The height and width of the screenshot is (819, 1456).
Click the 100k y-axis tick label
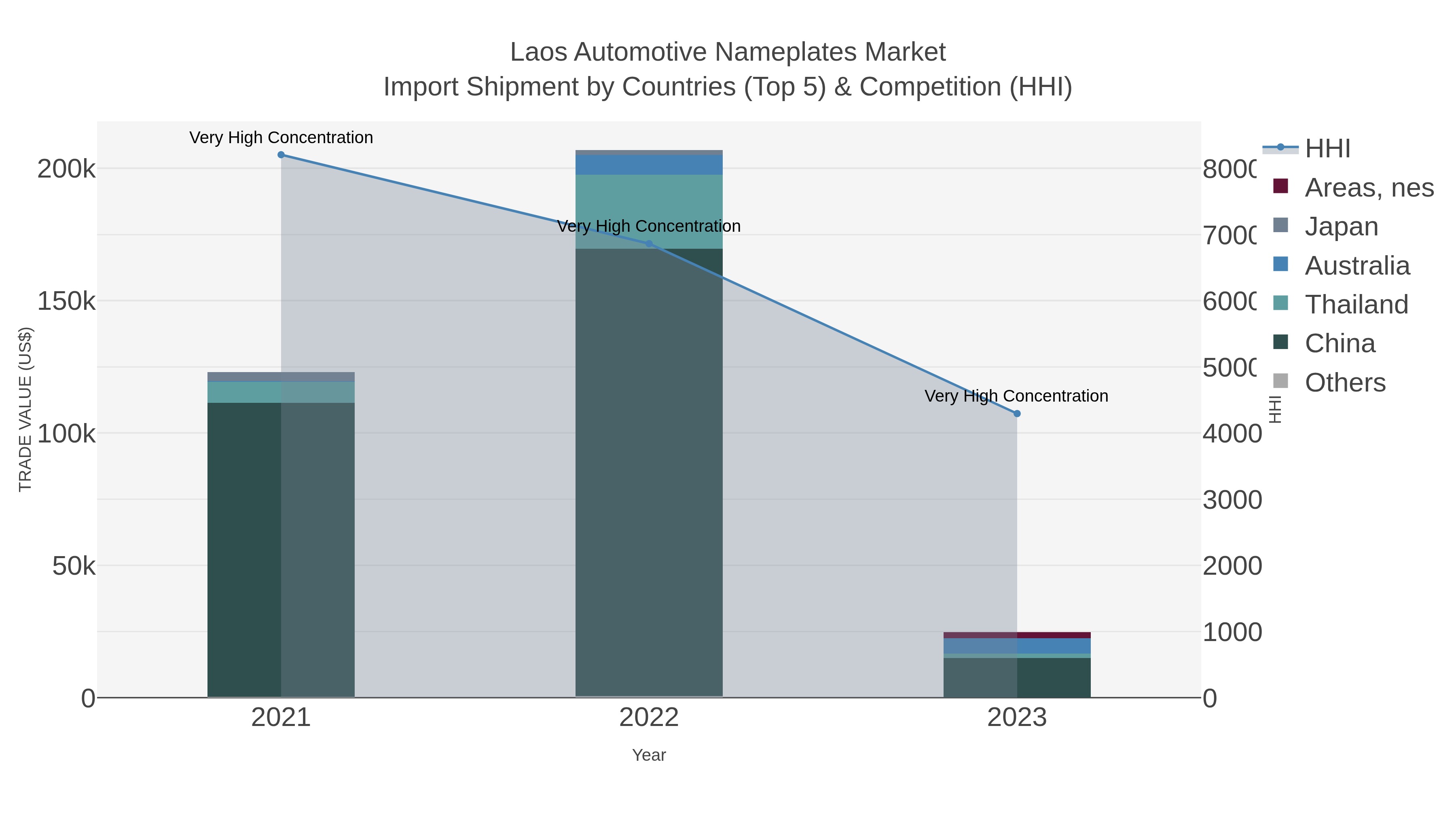click(66, 434)
